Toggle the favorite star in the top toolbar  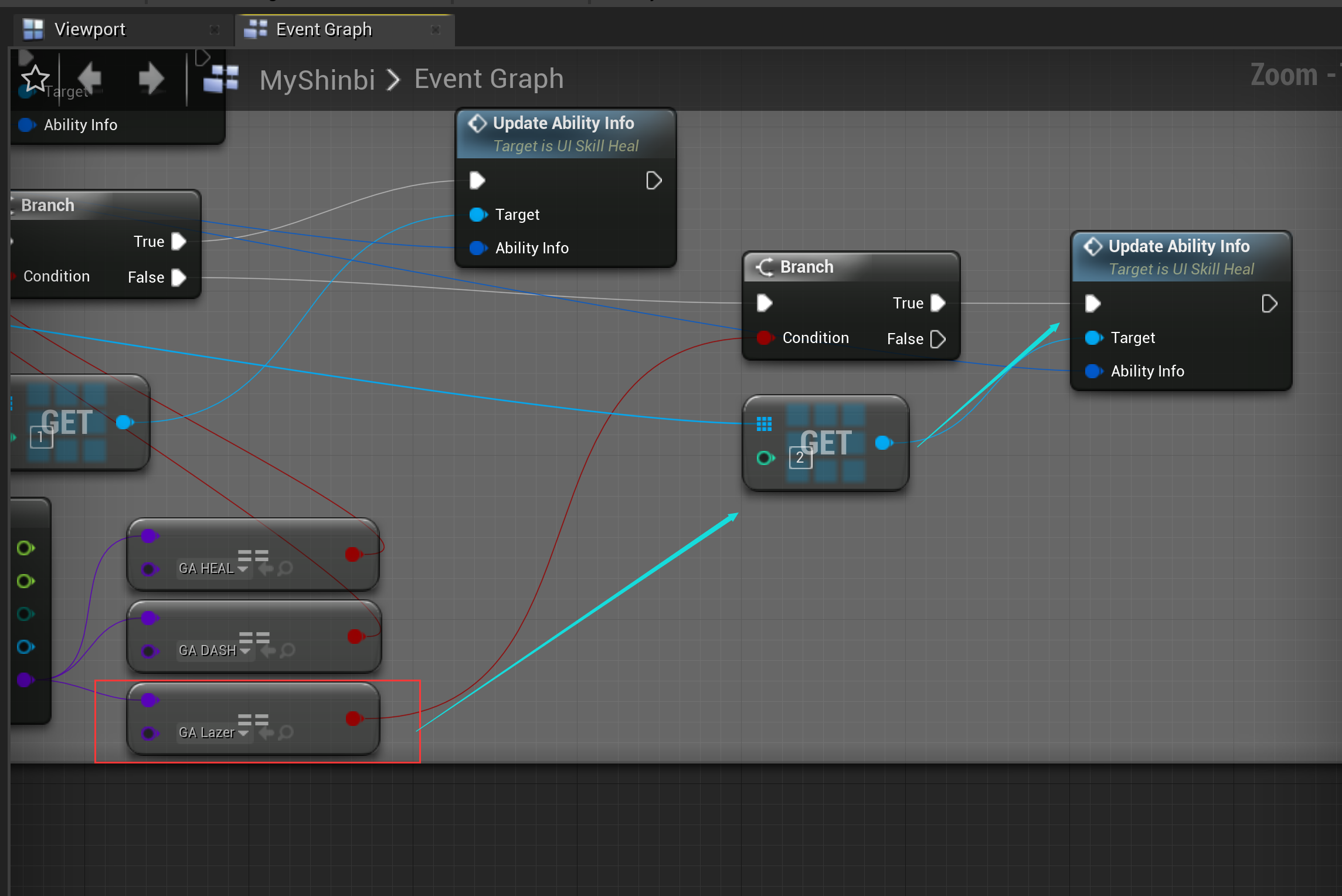(35, 78)
